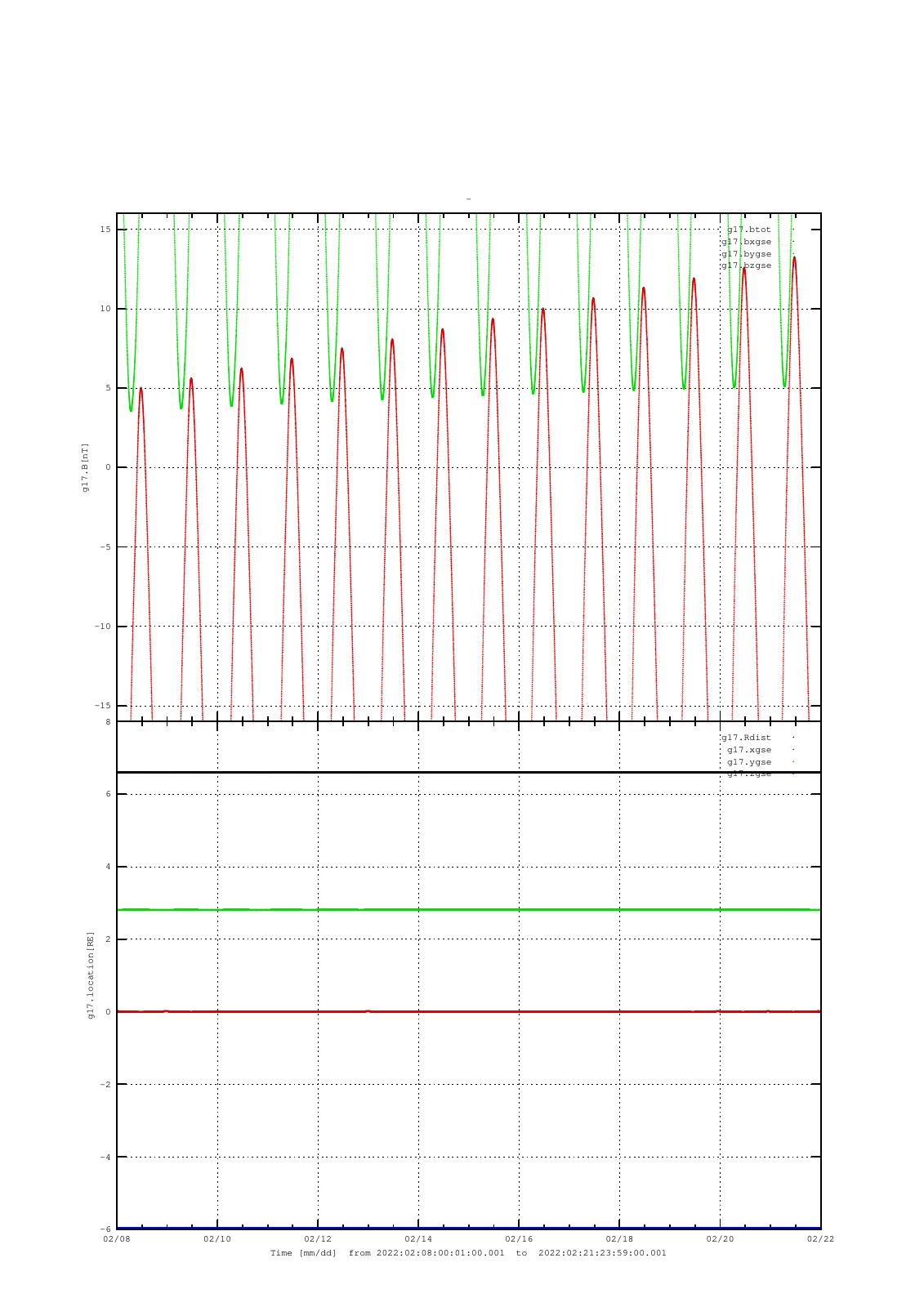Viewport: 924px width, 1307px height.
Task: Select the 02/18 date tick label
Action: coord(619,1239)
